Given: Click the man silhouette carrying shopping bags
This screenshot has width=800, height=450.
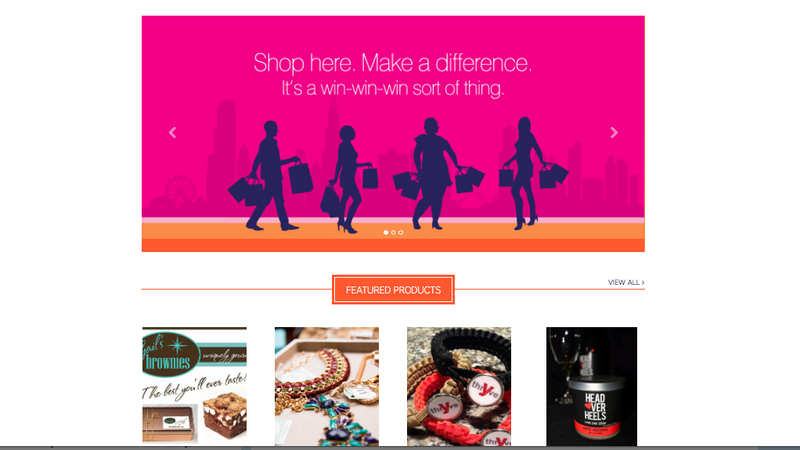Looking at the screenshot, I should tap(270, 176).
